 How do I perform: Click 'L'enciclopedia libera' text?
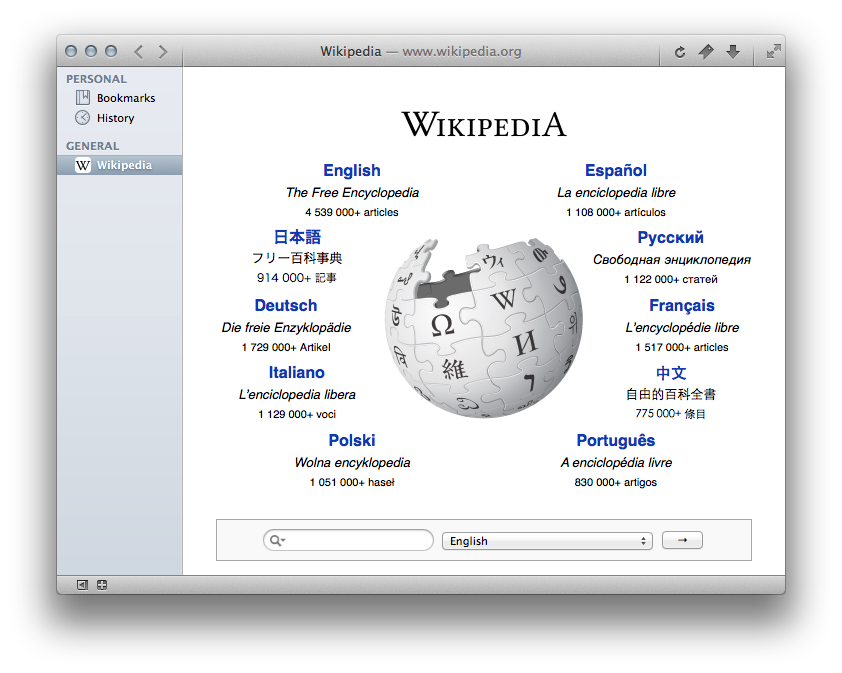[x=297, y=394]
